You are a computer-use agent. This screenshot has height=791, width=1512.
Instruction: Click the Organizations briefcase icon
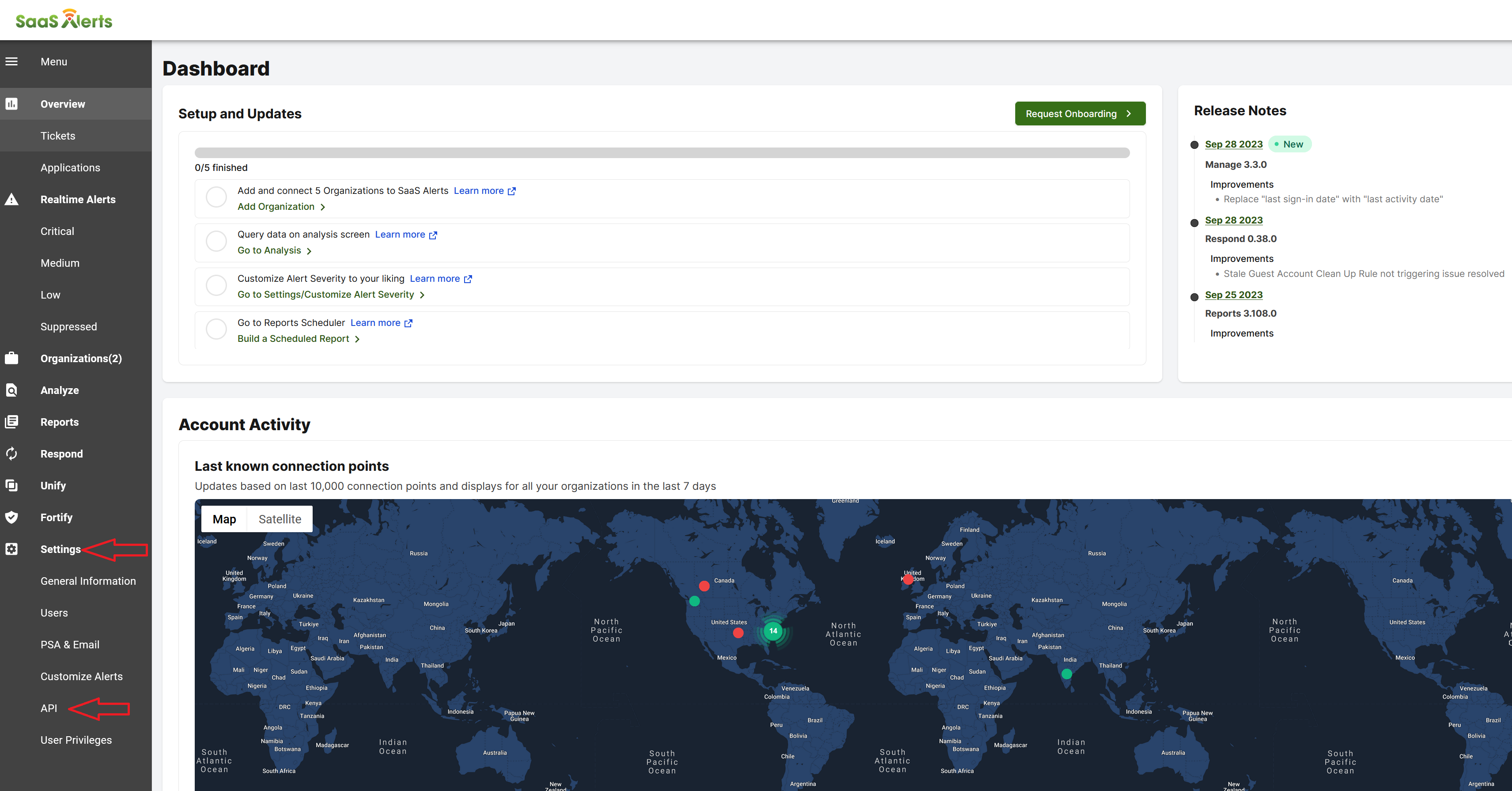coord(12,358)
